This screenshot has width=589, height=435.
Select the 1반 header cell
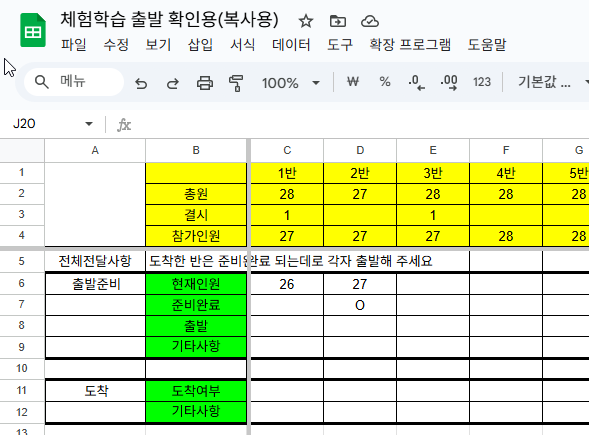tap(287, 173)
